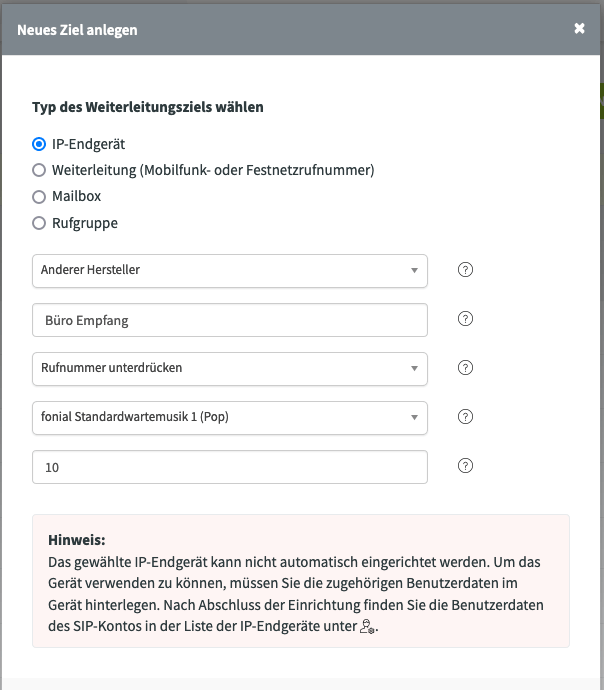Select the Mailbox radio option
Image resolution: width=604 pixels, height=690 pixels.
pyautogui.click(x=39, y=197)
